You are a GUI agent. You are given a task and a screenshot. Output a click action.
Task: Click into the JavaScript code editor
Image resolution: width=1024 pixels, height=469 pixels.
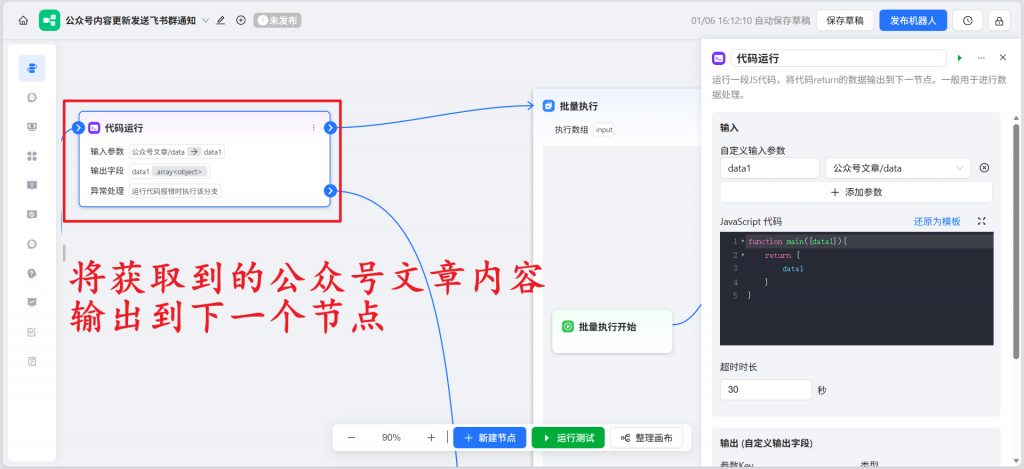(x=857, y=289)
